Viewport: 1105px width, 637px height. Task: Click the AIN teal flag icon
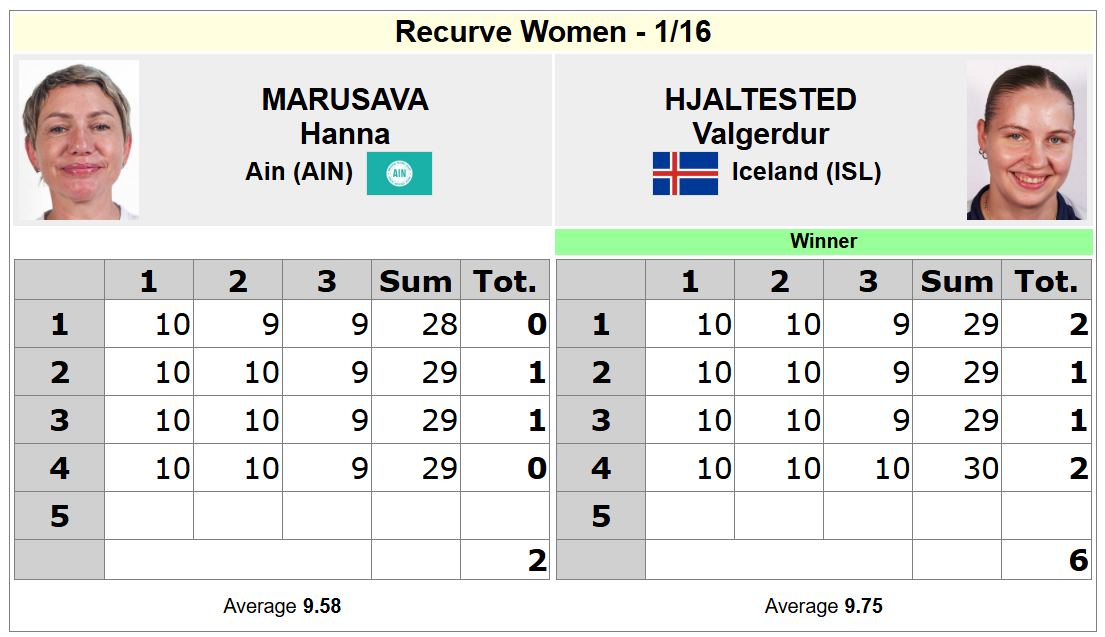[x=399, y=173]
